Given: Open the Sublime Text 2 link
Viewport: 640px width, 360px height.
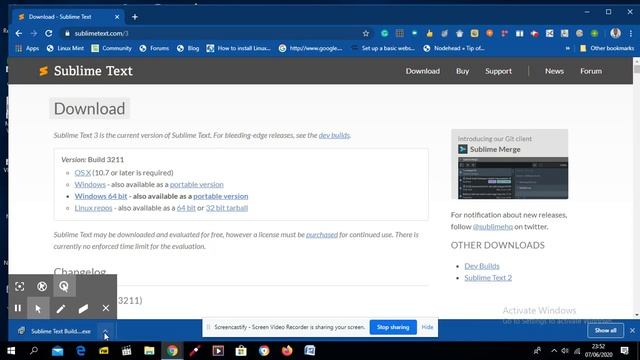Looking at the screenshot, I should (x=488, y=278).
